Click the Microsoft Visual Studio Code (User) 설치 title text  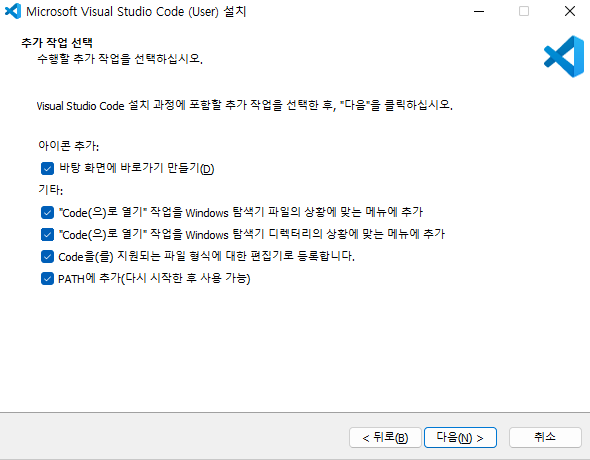[136, 11]
